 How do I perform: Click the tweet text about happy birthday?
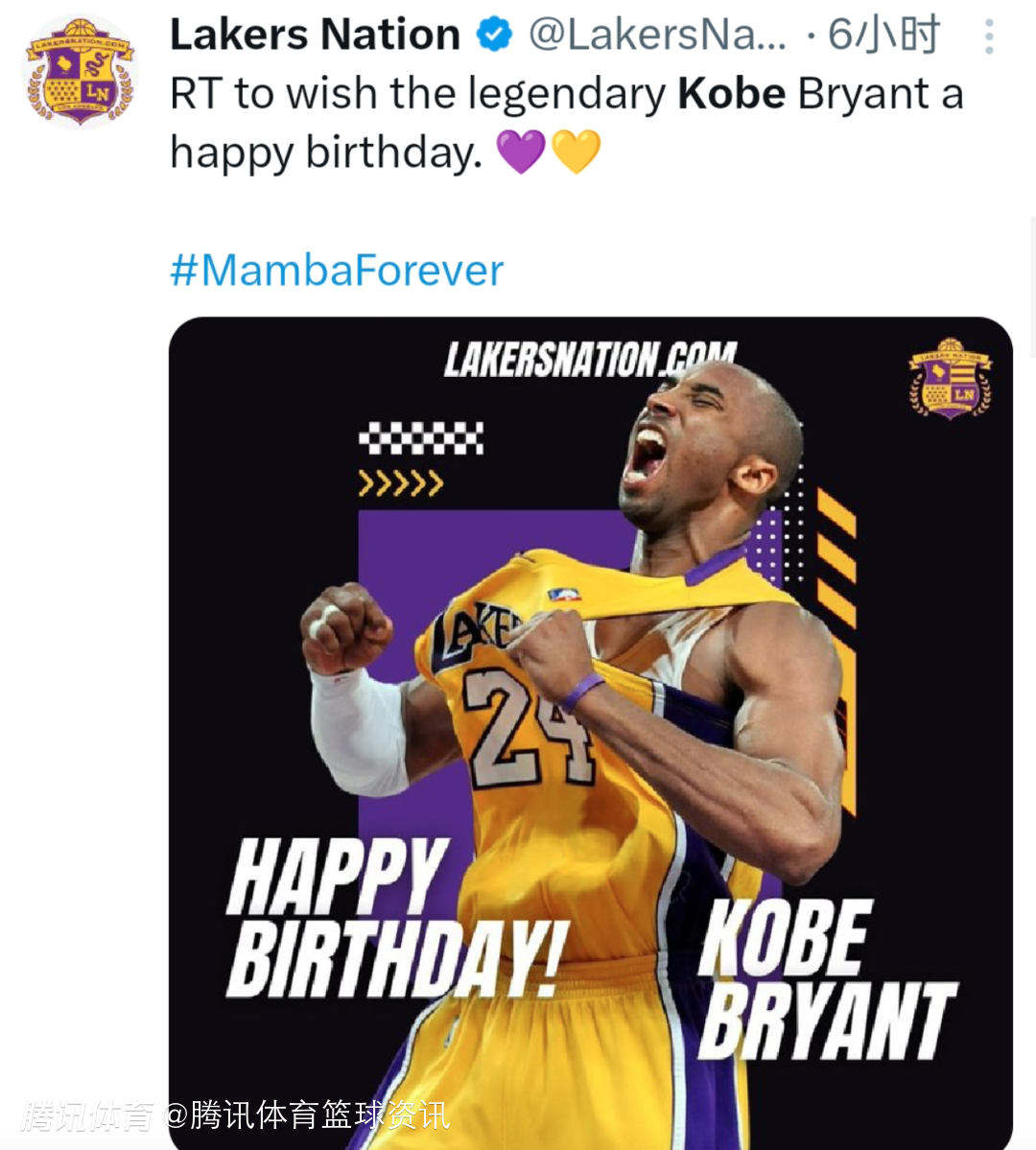tap(566, 123)
